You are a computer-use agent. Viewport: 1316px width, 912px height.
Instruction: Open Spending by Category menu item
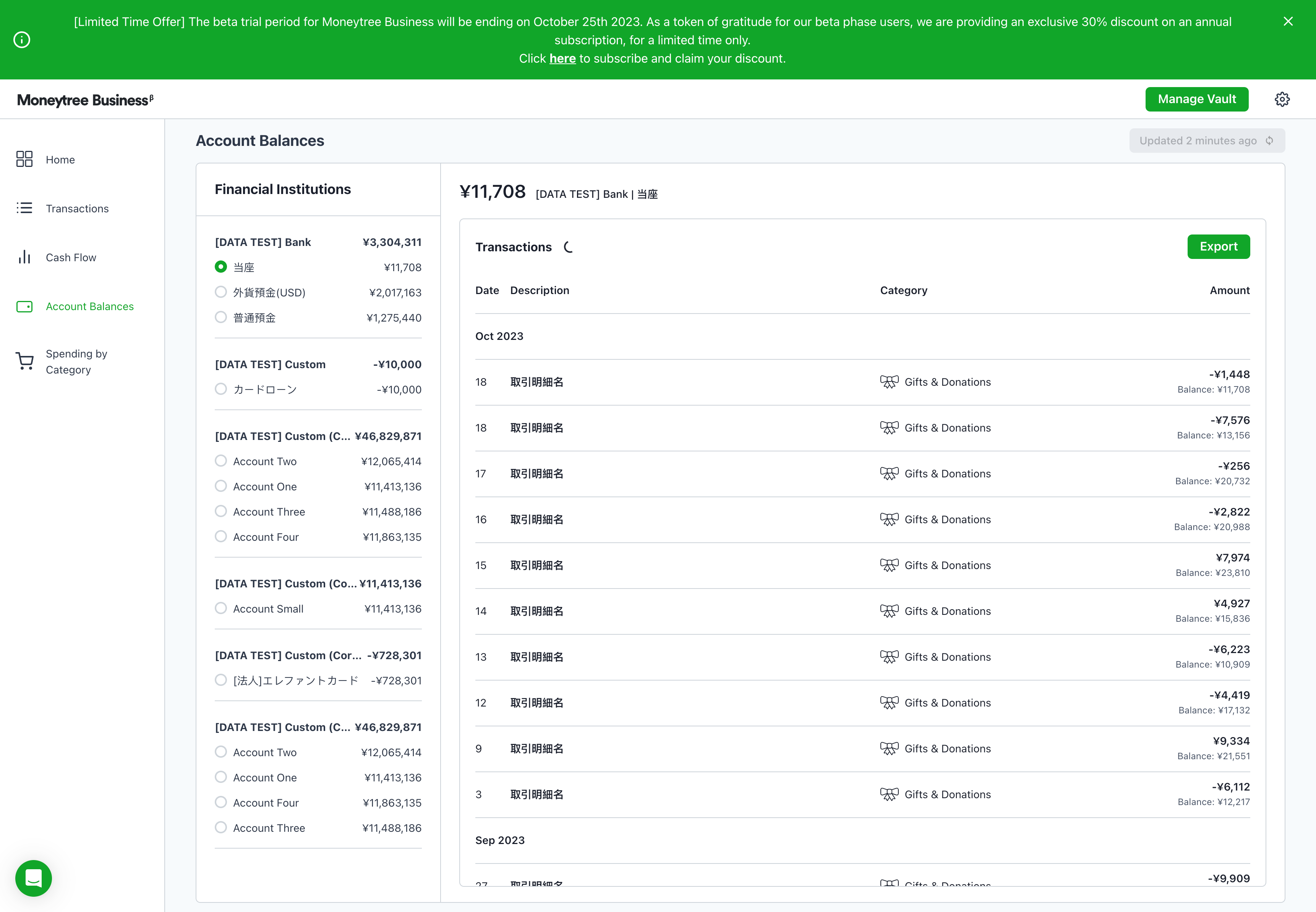click(76, 362)
